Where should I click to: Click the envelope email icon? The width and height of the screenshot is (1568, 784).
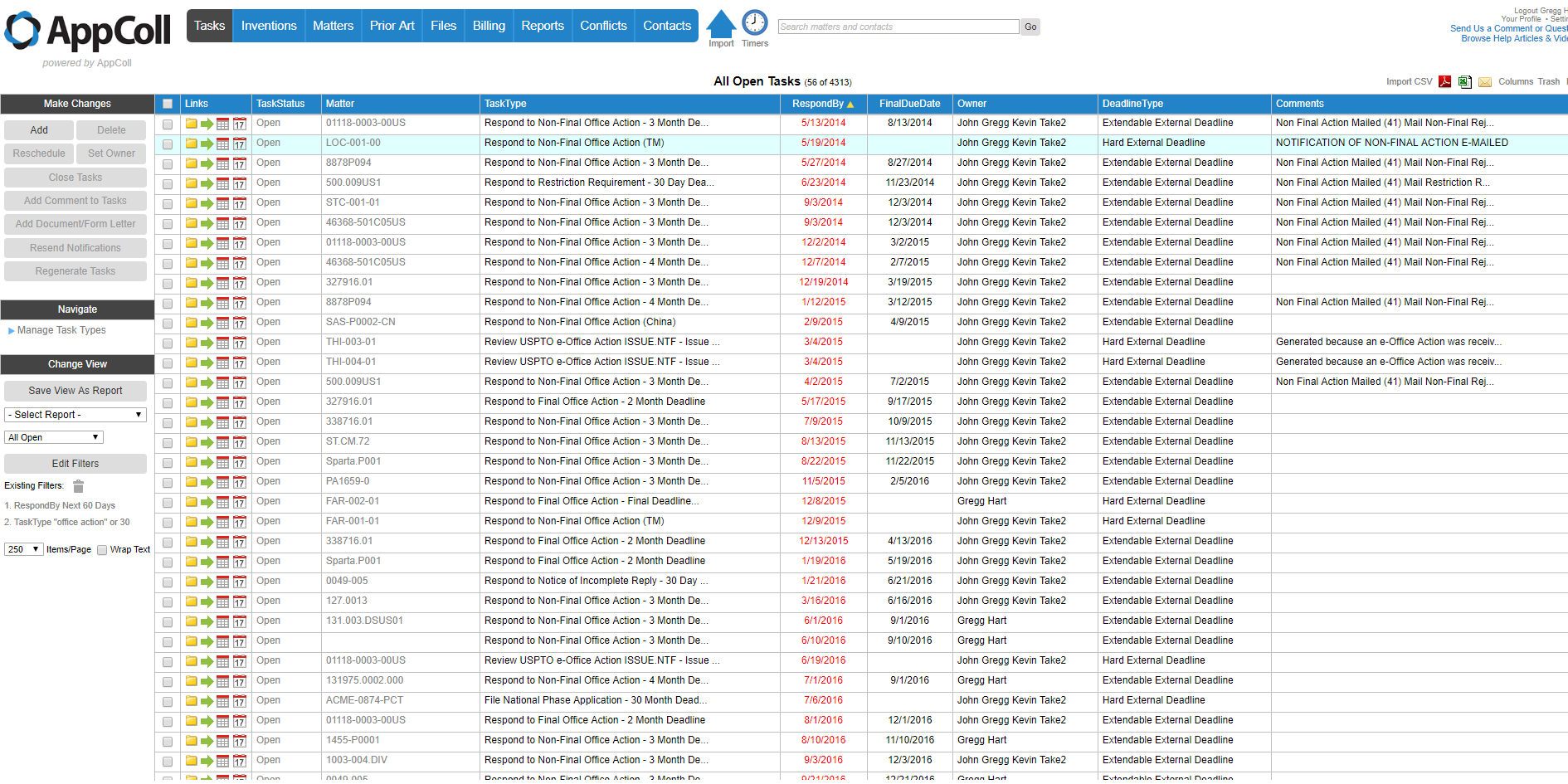pyautogui.click(x=1484, y=81)
